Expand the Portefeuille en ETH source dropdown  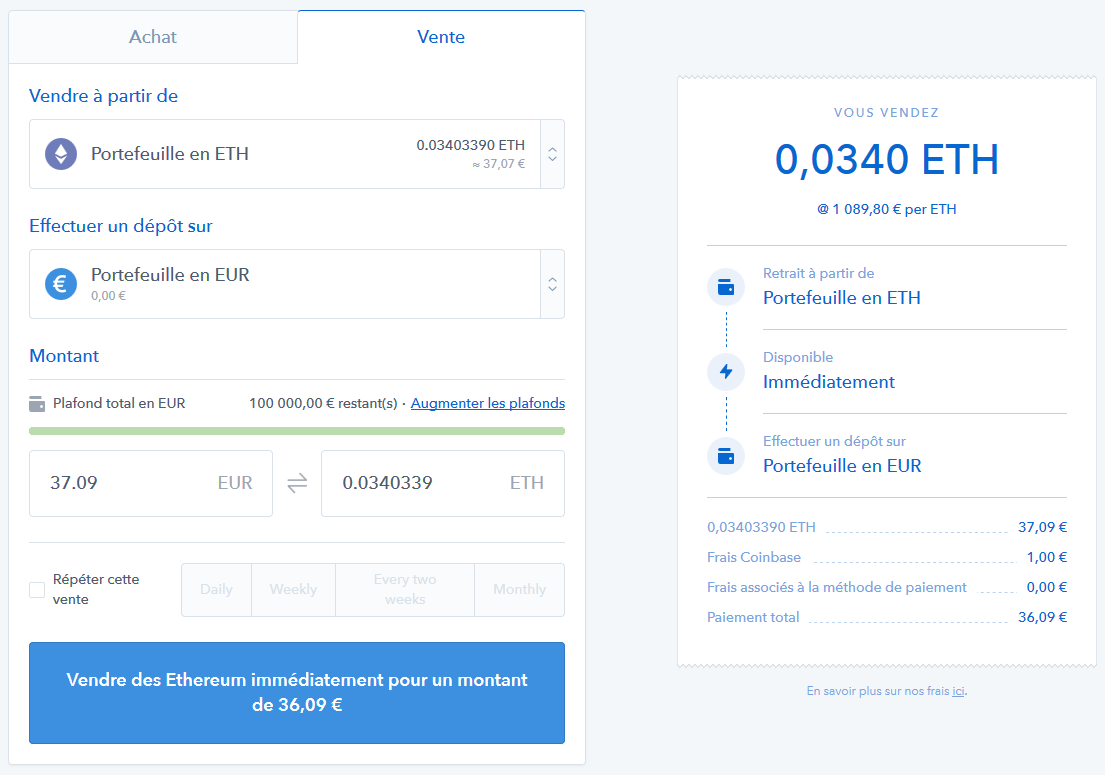click(552, 154)
